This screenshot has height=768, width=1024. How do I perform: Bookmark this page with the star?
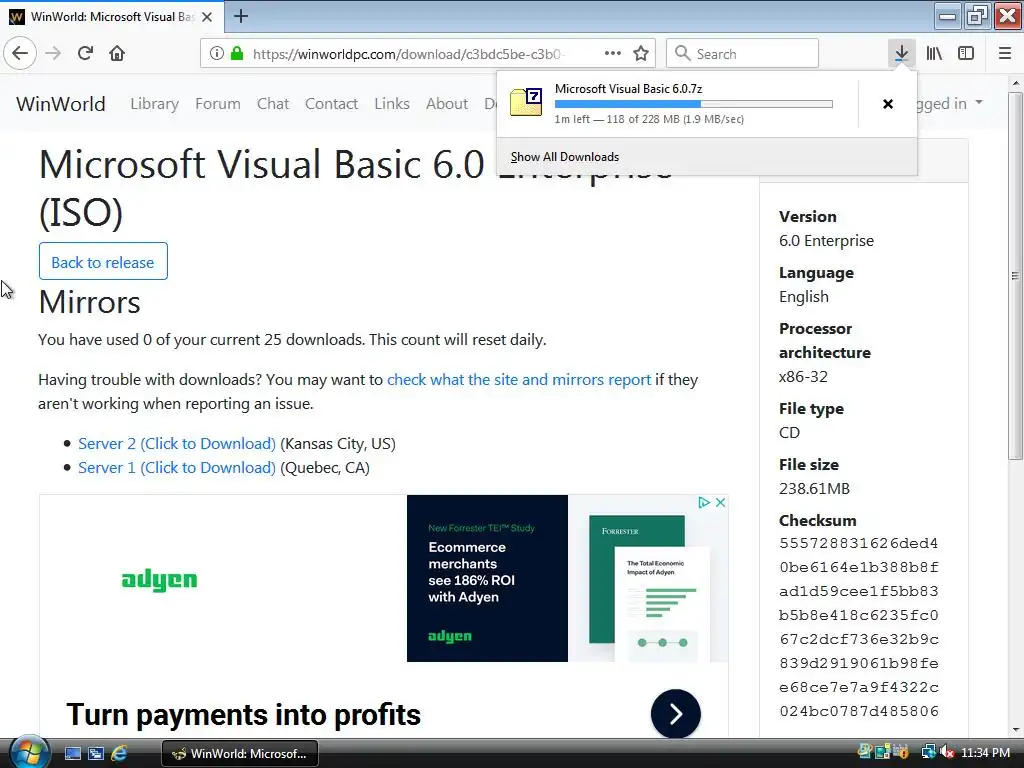pyautogui.click(x=641, y=54)
